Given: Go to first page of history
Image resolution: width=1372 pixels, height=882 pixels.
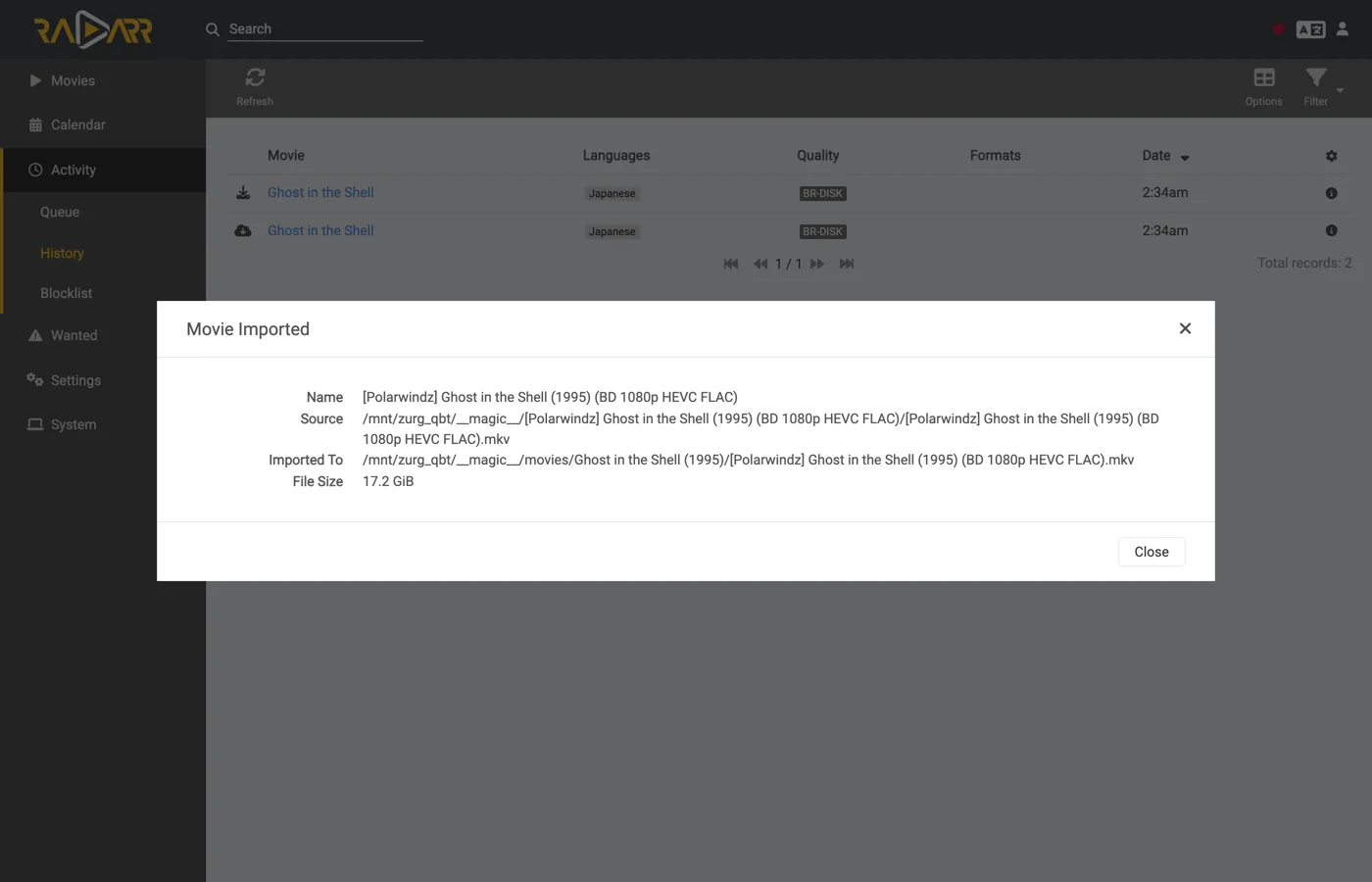Looking at the screenshot, I should point(731,264).
